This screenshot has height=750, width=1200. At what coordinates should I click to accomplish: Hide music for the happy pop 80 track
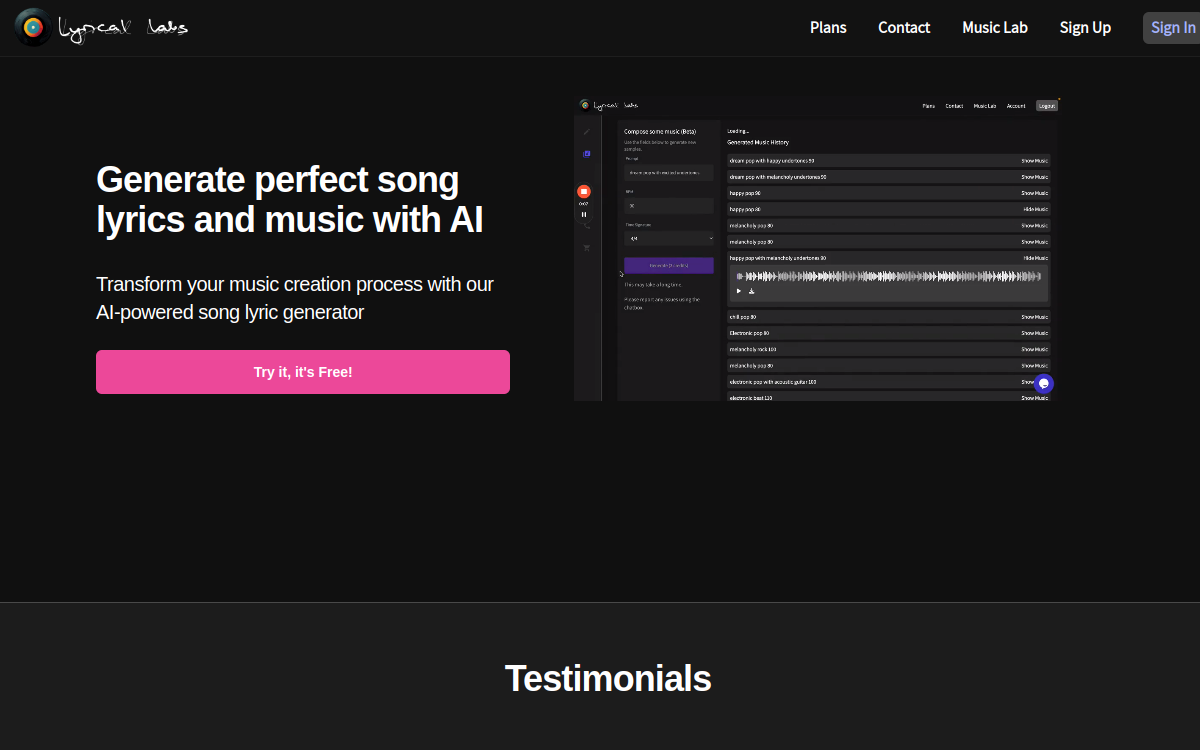(x=1035, y=209)
